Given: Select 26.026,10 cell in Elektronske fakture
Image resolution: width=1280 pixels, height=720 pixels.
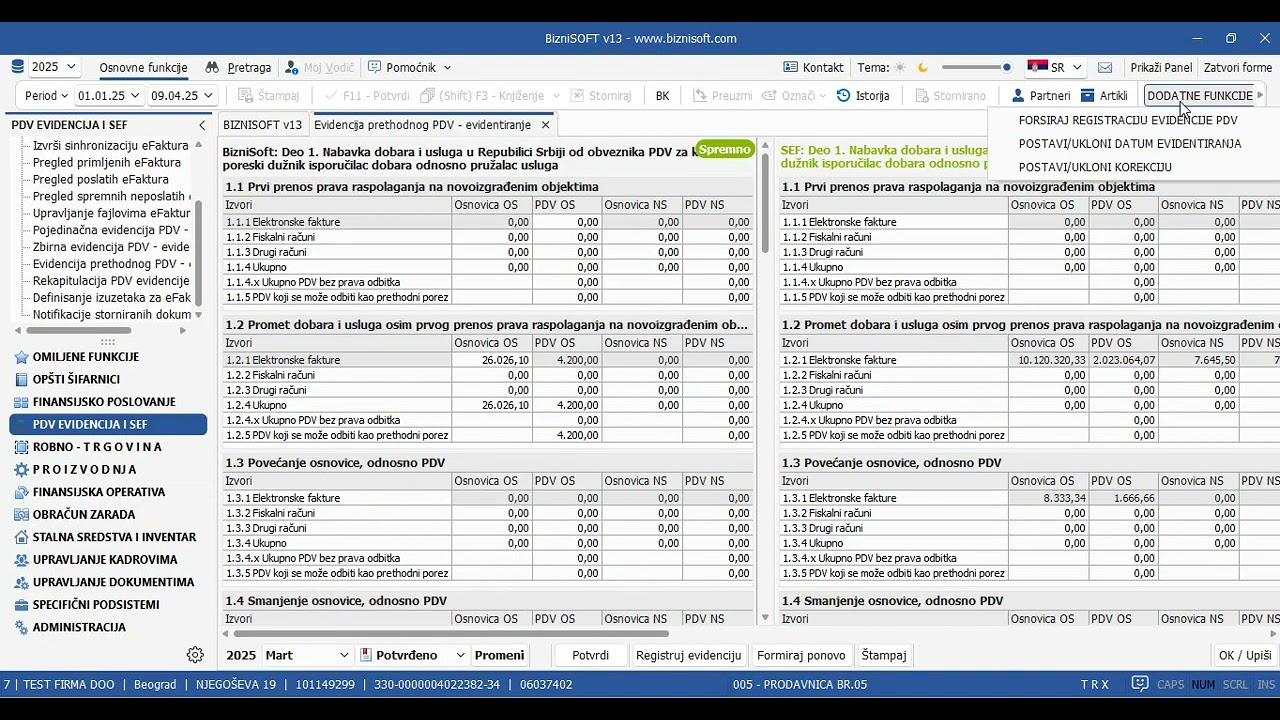Looking at the screenshot, I should click(x=491, y=360).
